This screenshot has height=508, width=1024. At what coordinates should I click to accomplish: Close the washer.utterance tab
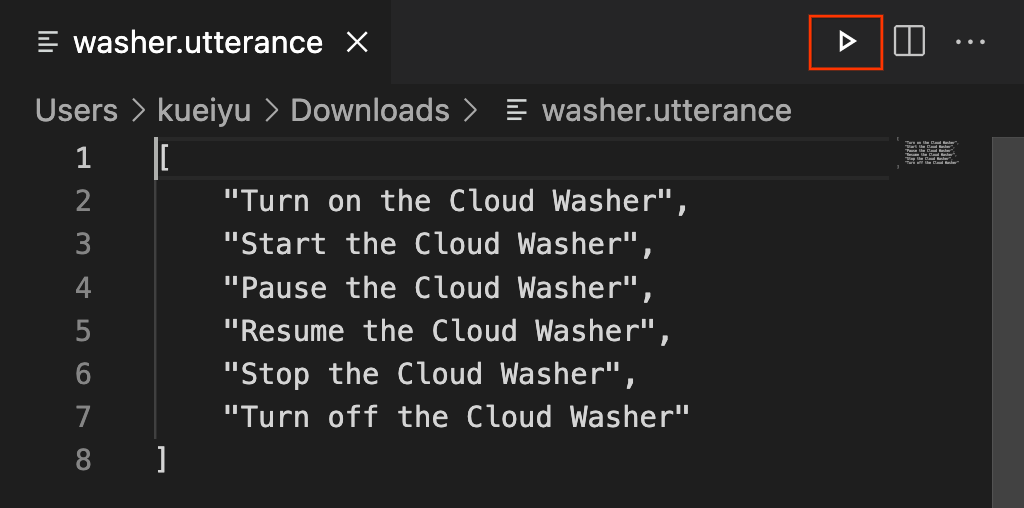357,42
